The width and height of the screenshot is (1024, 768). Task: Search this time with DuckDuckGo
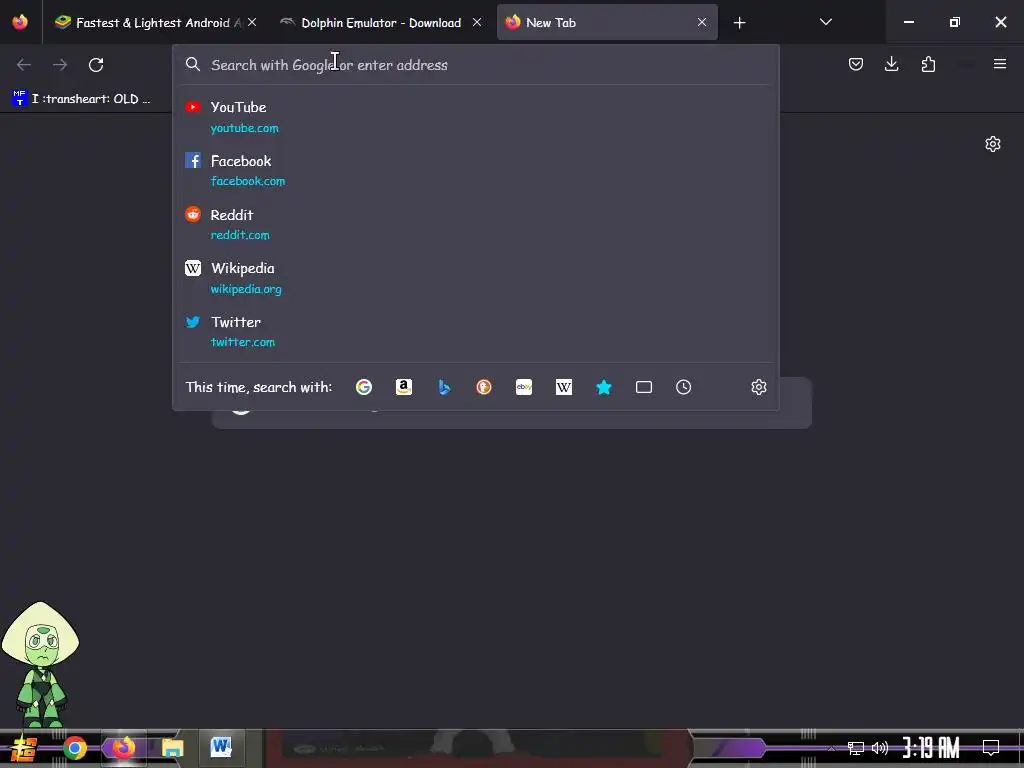(x=484, y=387)
